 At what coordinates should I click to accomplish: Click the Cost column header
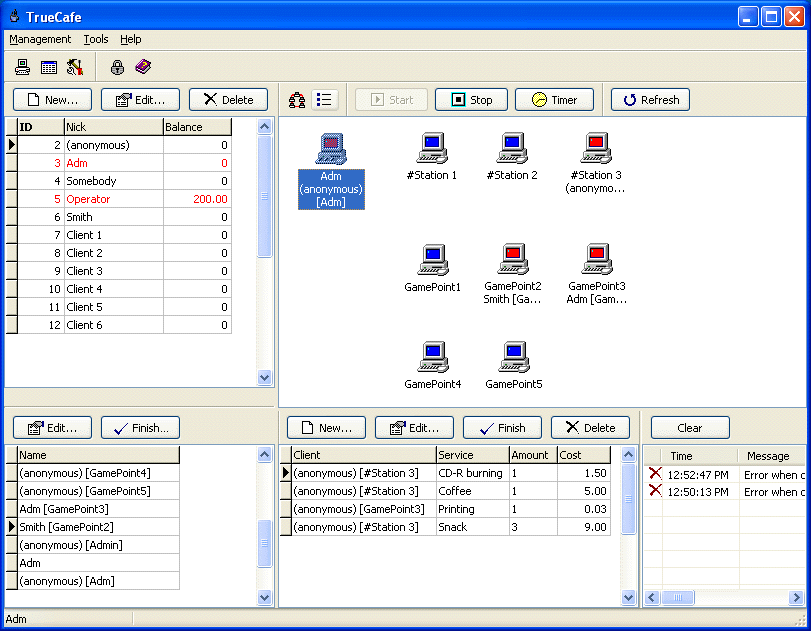point(584,455)
